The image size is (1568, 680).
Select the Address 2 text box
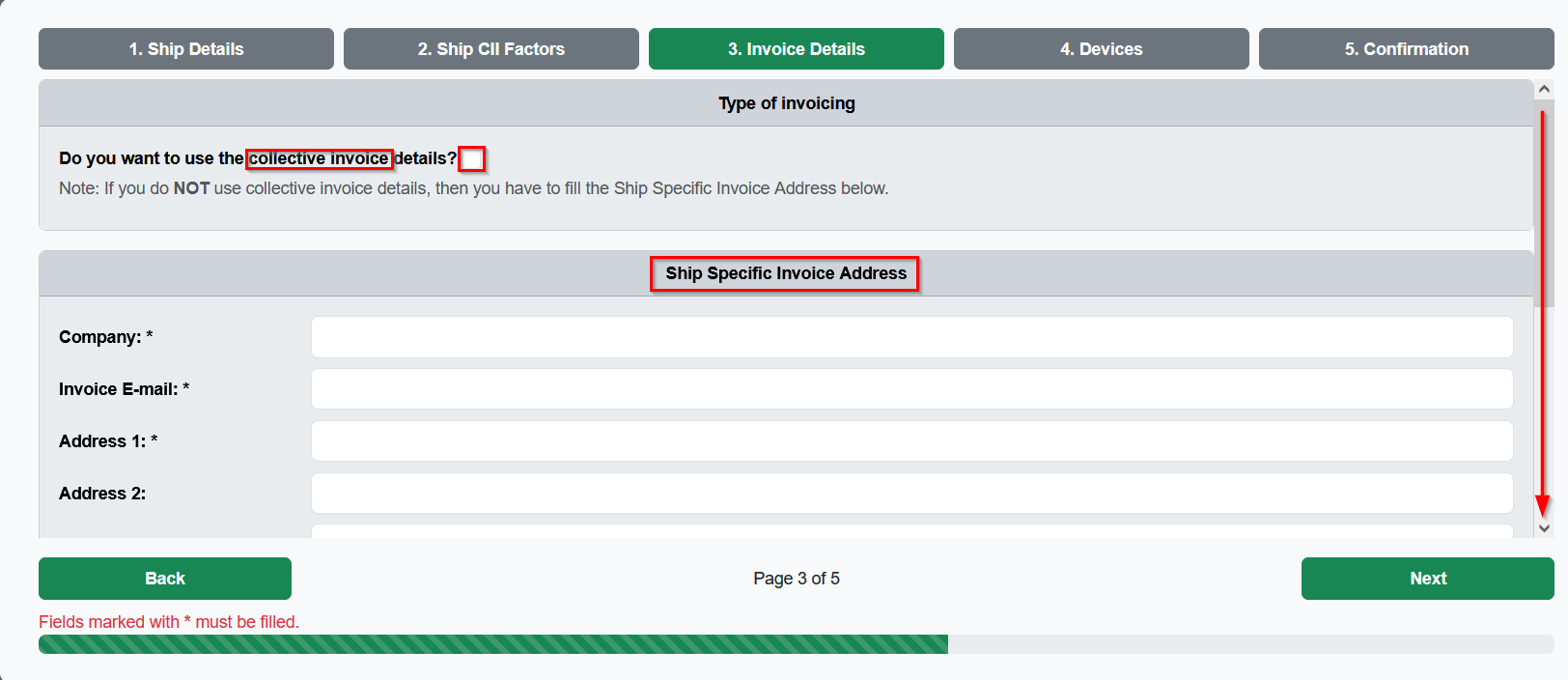tap(911, 494)
